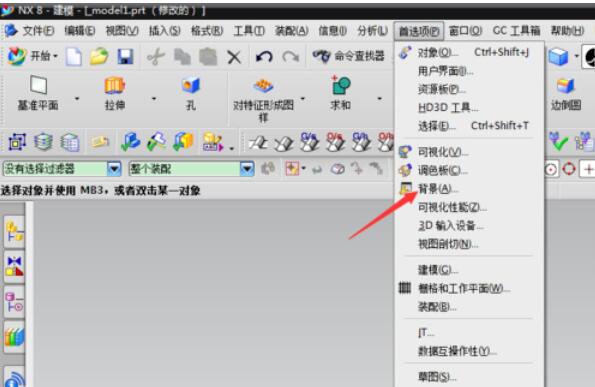Select the 对特征形成图样 pattern feature tool
This screenshot has width=595, height=387.
pos(263,100)
